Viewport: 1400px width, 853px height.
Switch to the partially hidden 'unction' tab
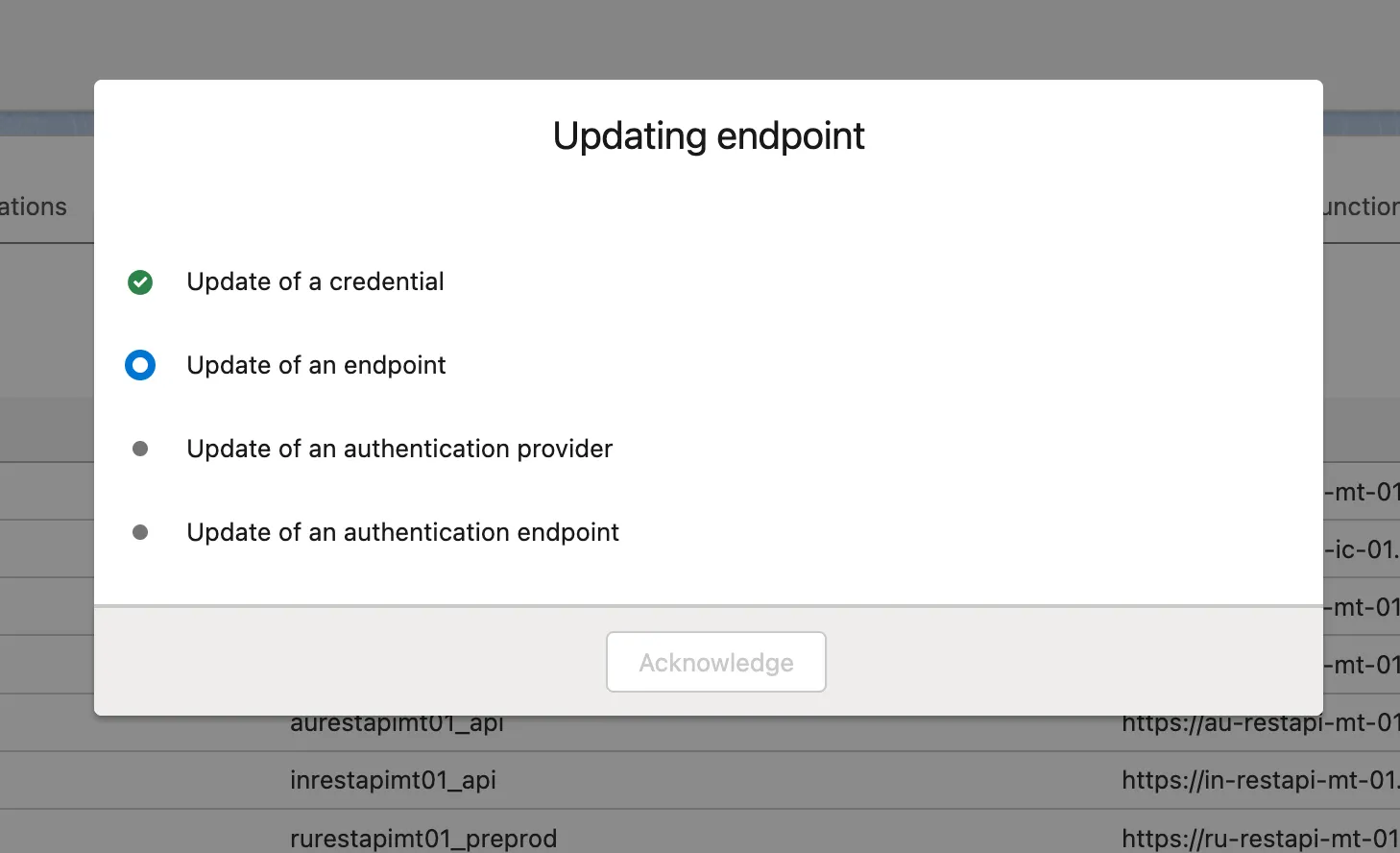1362,207
